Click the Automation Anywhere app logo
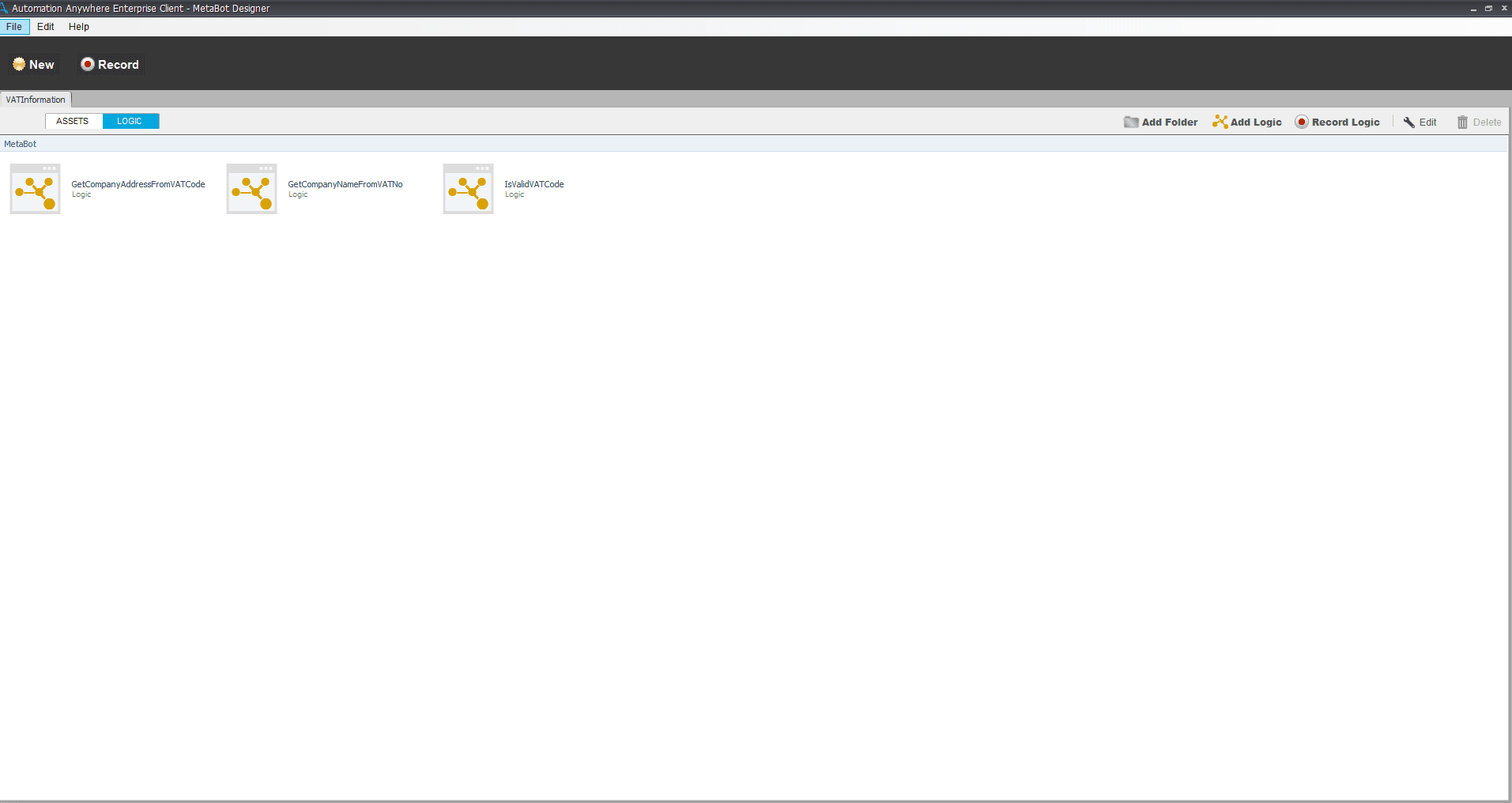Screen dimensions: 1512x803 4,8
